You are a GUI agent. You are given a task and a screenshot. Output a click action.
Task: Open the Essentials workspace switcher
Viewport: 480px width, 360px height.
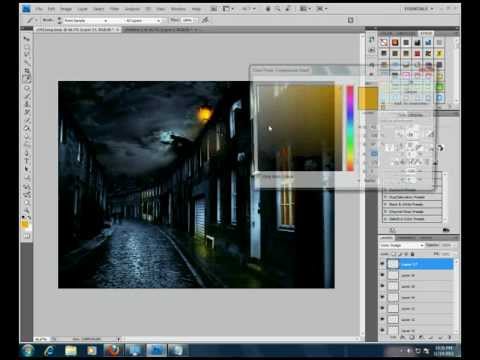[x=419, y=9]
